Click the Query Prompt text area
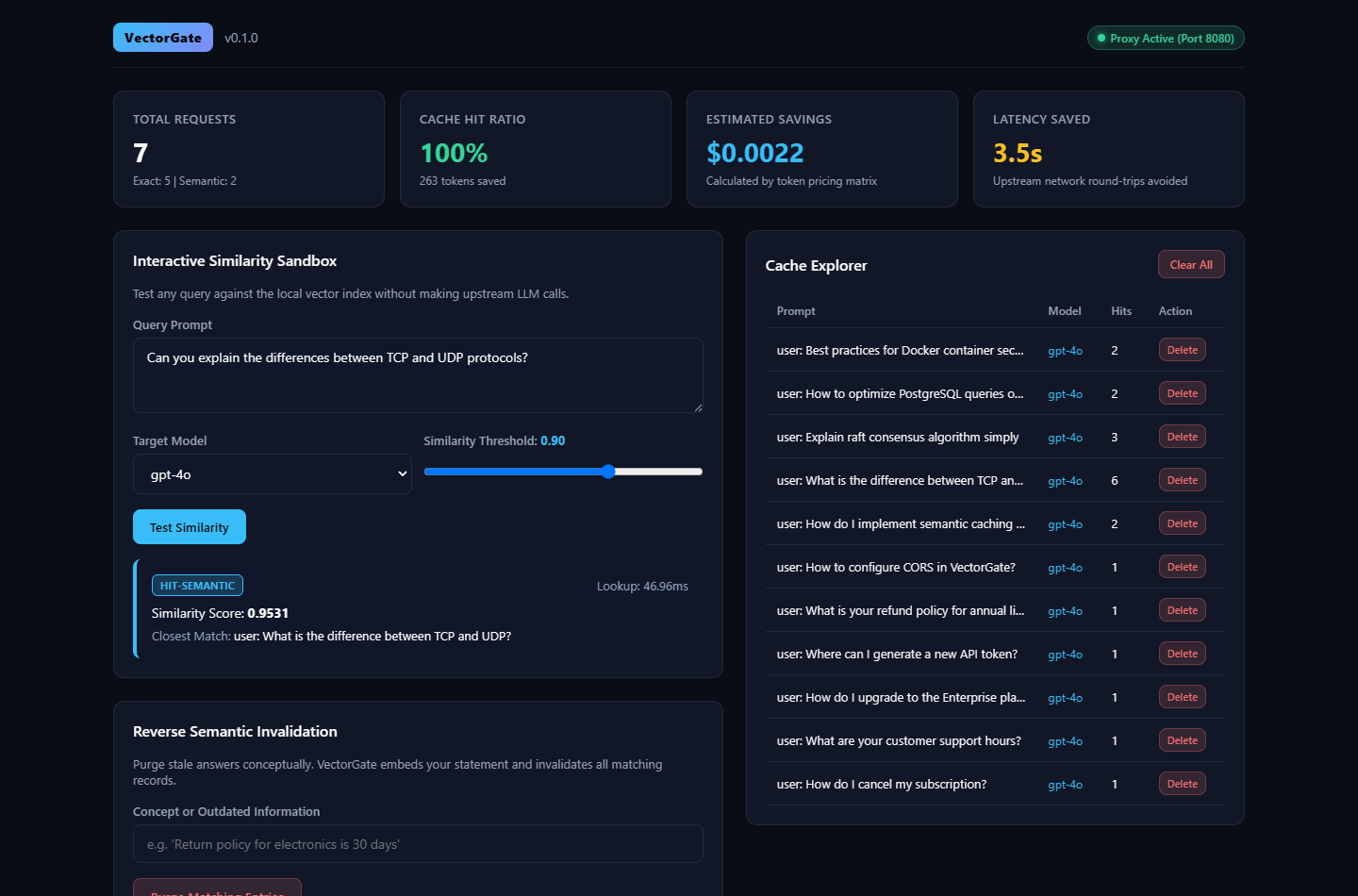The image size is (1358, 896). pos(418,375)
